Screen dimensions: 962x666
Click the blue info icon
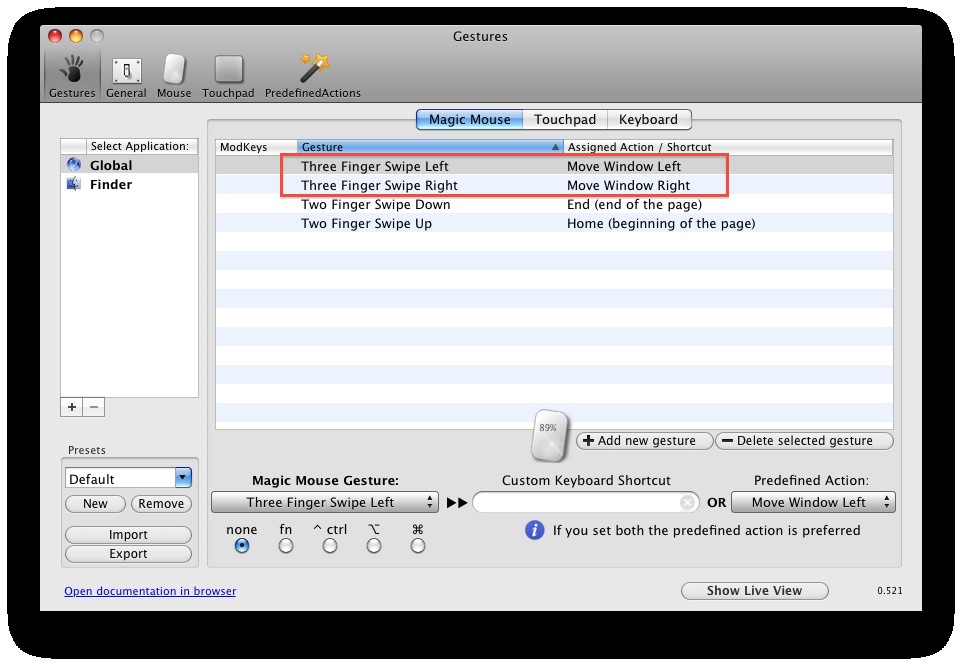pyautogui.click(x=534, y=530)
